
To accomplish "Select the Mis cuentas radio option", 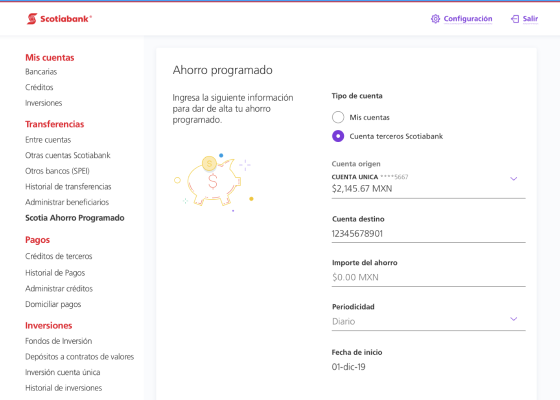I will point(338,117).
